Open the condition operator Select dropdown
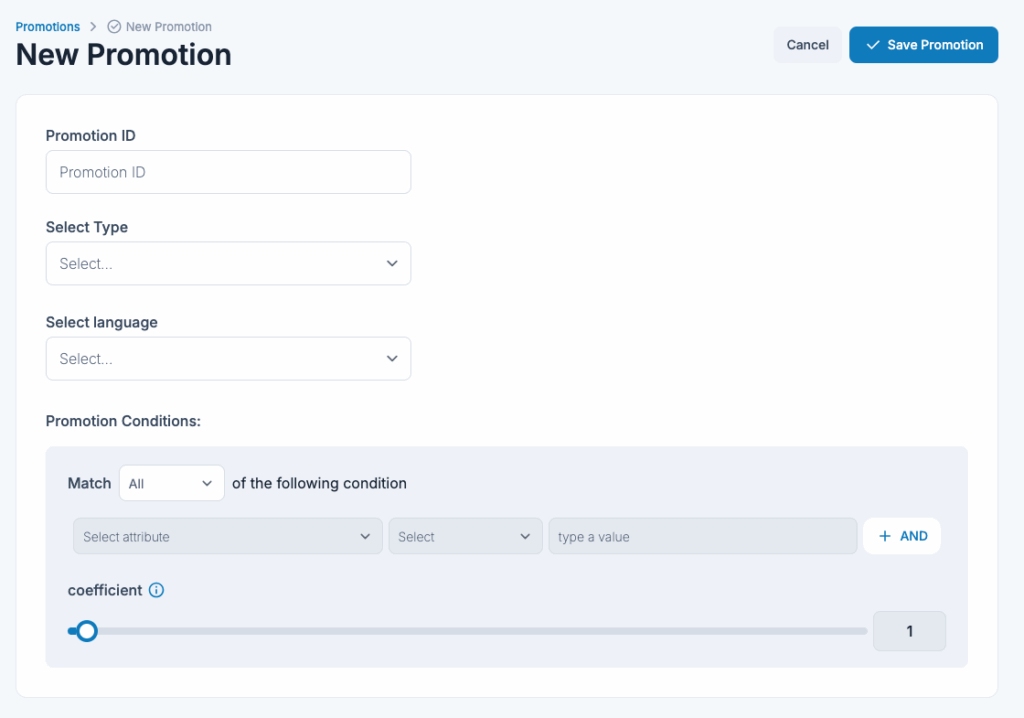 click(465, 537)
